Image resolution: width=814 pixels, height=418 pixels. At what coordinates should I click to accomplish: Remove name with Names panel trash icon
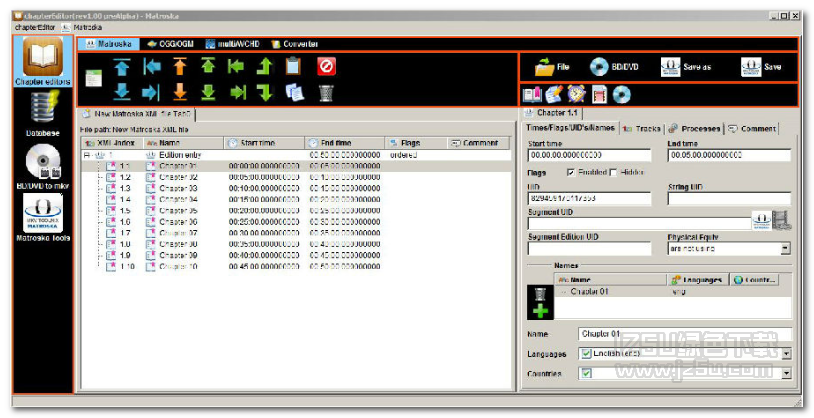click(540, 295)
